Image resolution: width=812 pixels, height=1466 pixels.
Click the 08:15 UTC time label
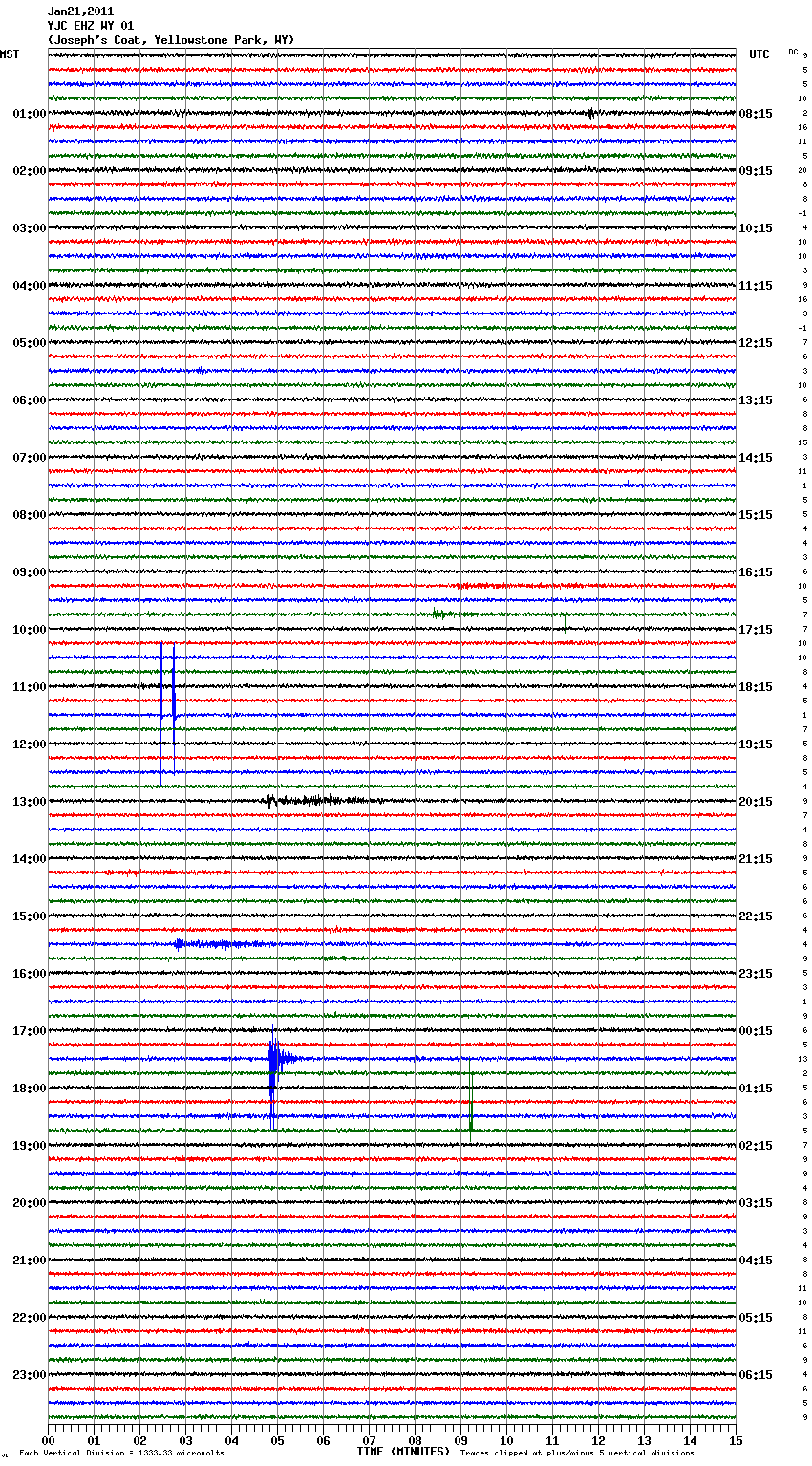[x=756, y=114]
